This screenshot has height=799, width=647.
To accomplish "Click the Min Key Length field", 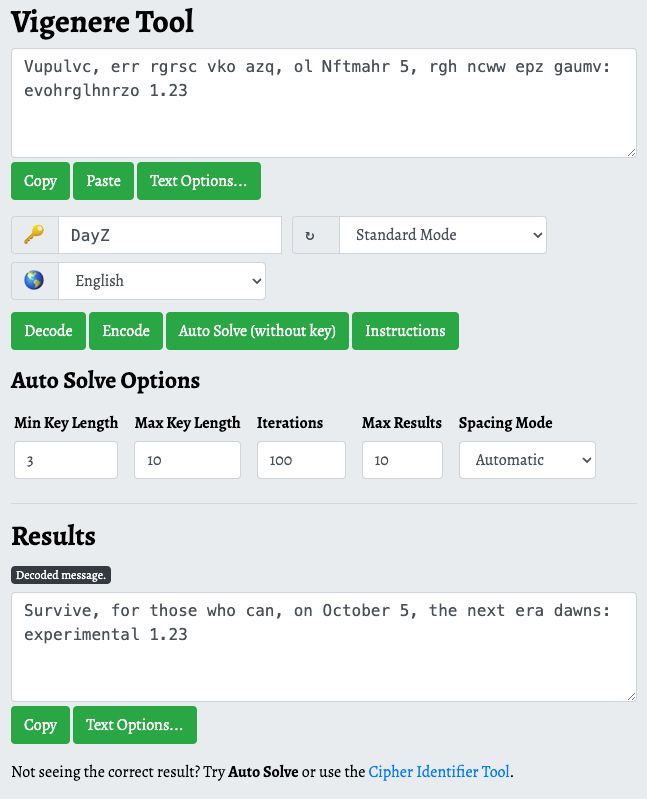I will coord(65,460).
